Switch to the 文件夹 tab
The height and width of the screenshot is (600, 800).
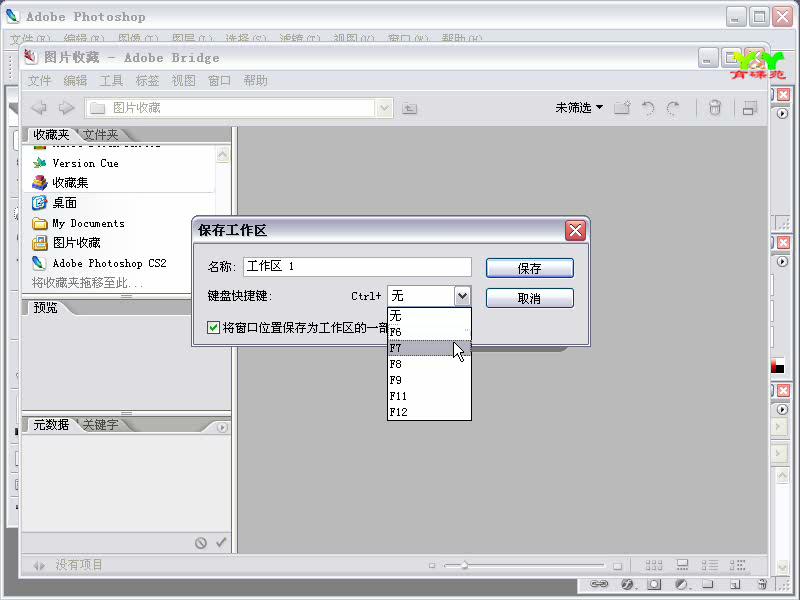[101, 135]
